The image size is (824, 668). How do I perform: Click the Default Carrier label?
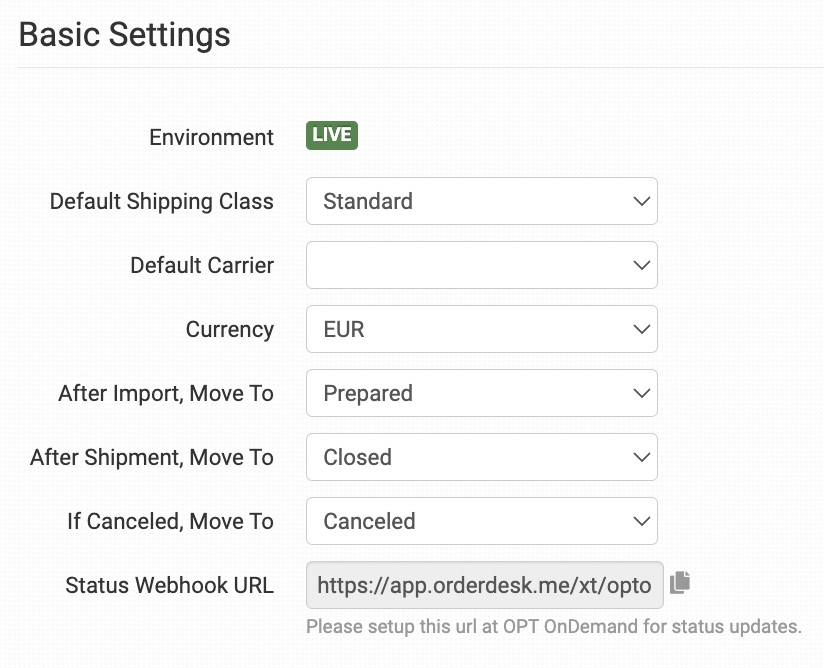click(x=202, y=265)
